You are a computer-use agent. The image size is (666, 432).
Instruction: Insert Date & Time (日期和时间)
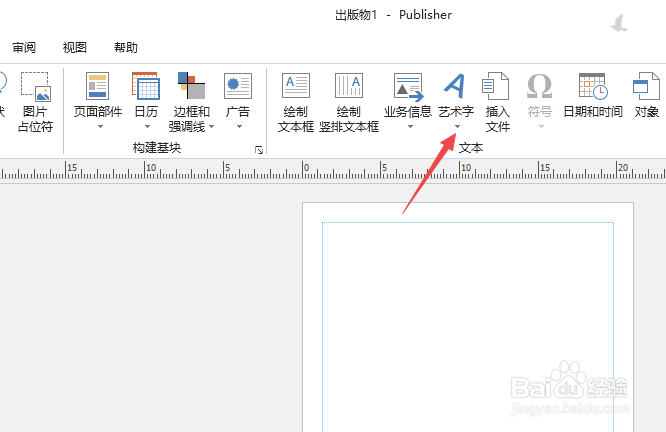593,95
